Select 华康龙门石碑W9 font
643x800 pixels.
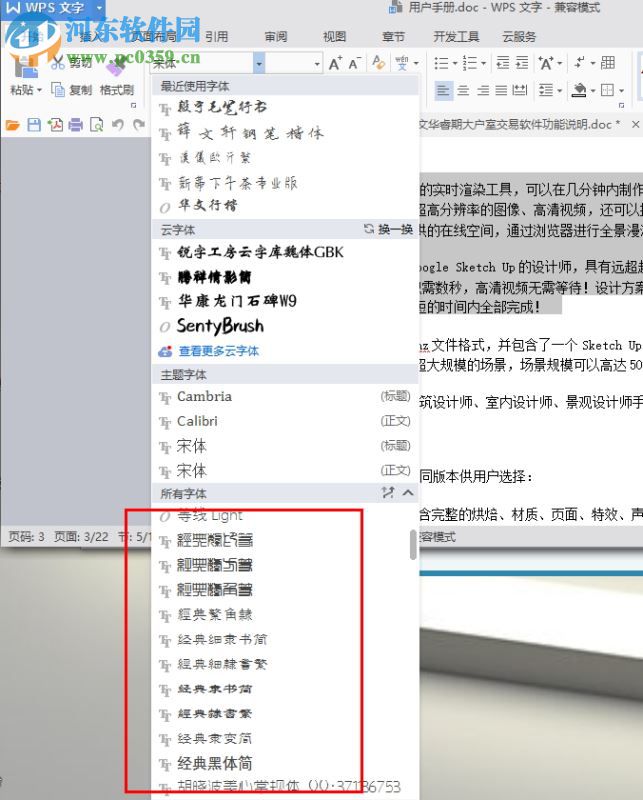(x=286, y=301)
